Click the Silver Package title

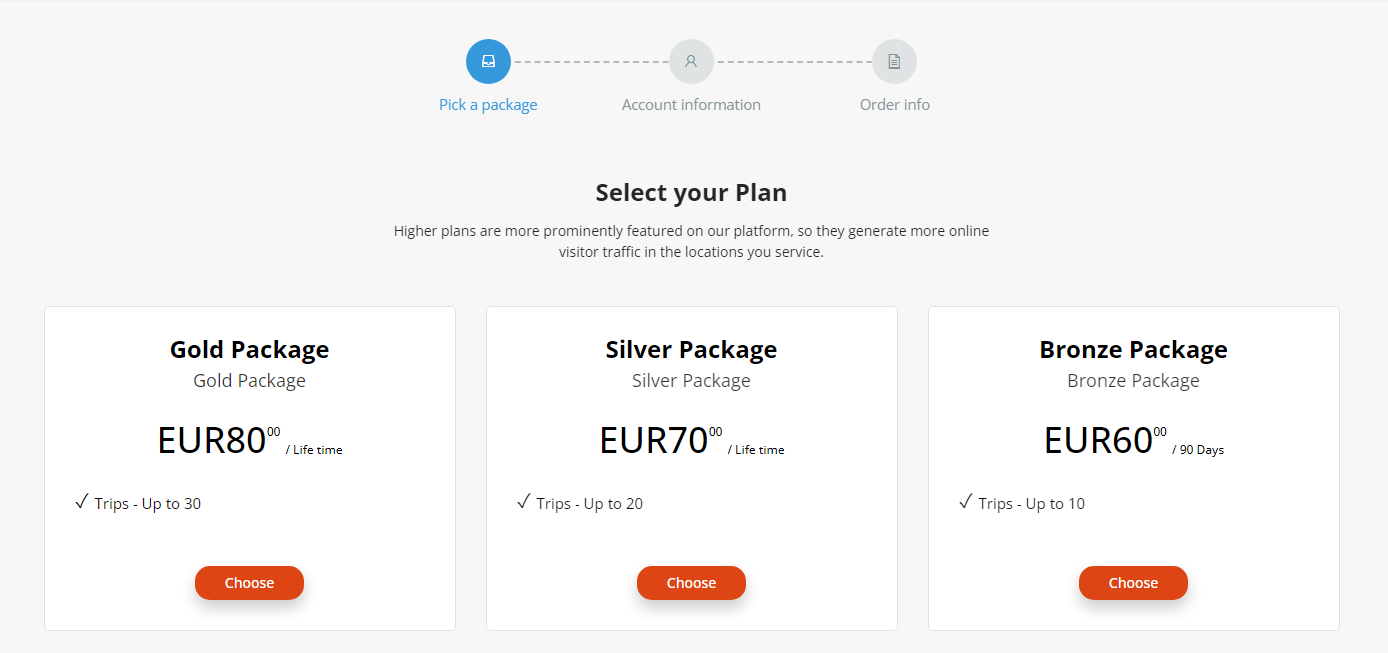(x=691, y=350)
